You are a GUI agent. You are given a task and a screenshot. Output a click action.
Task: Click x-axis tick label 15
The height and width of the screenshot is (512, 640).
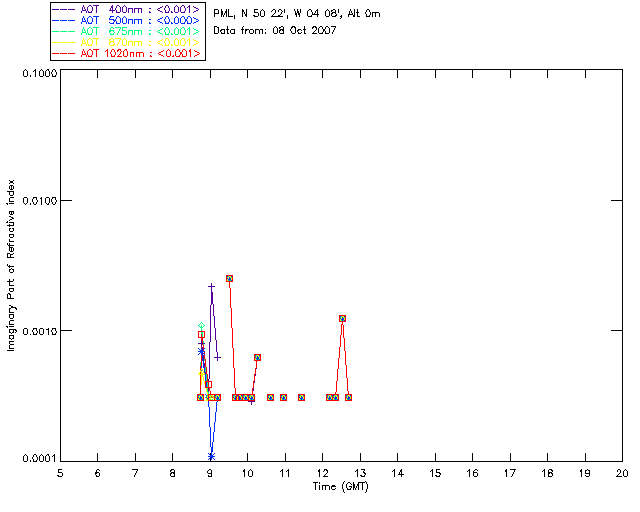435,473
